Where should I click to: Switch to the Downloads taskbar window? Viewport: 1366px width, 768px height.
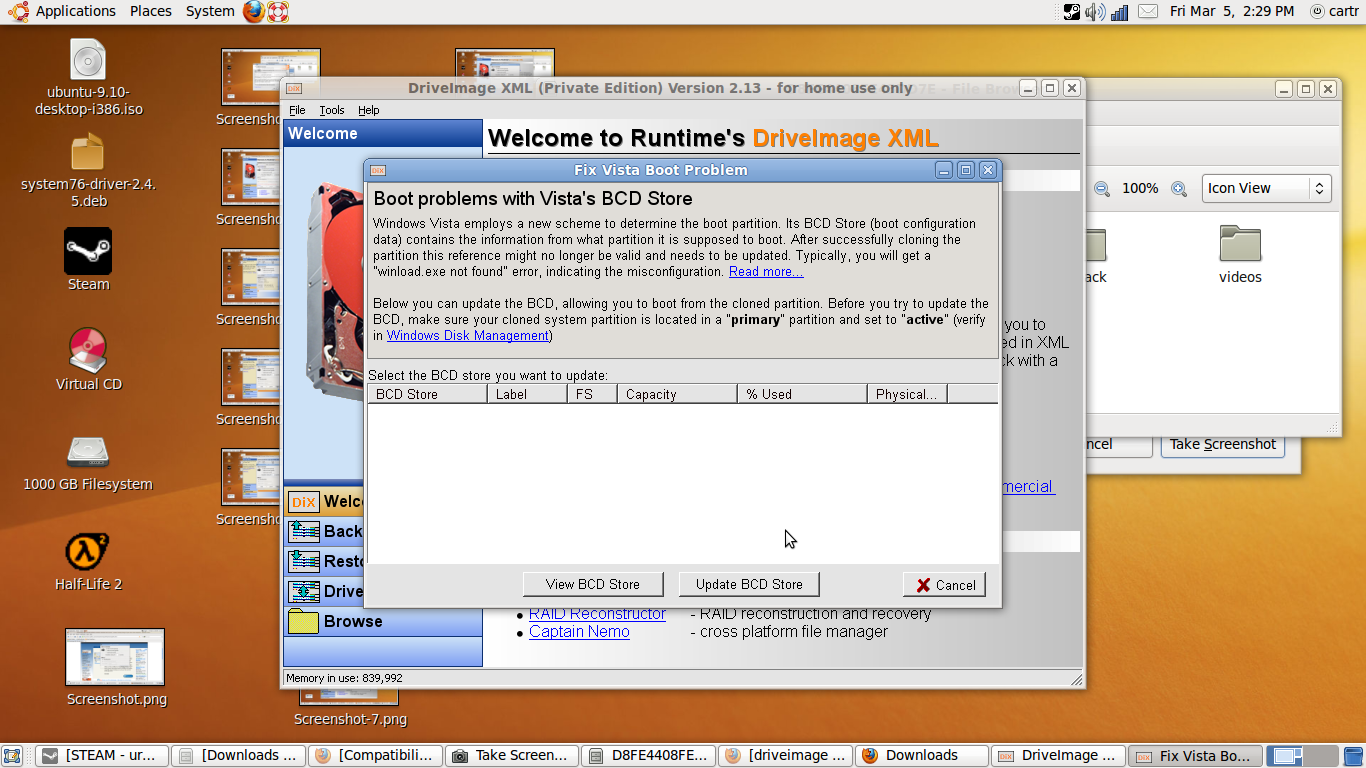tap(921, 755)
